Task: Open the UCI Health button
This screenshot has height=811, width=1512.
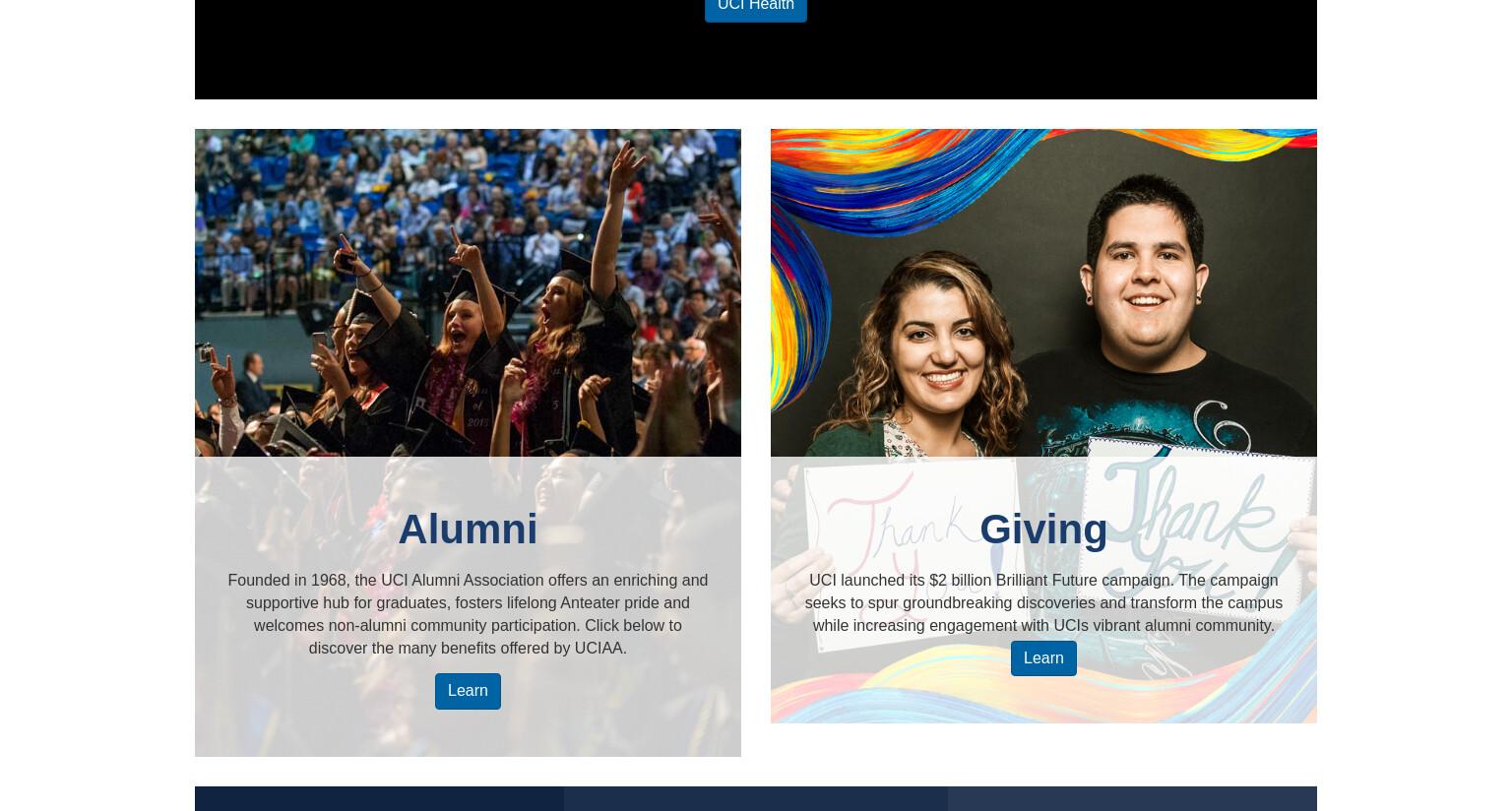Action: tap(755, 7)
